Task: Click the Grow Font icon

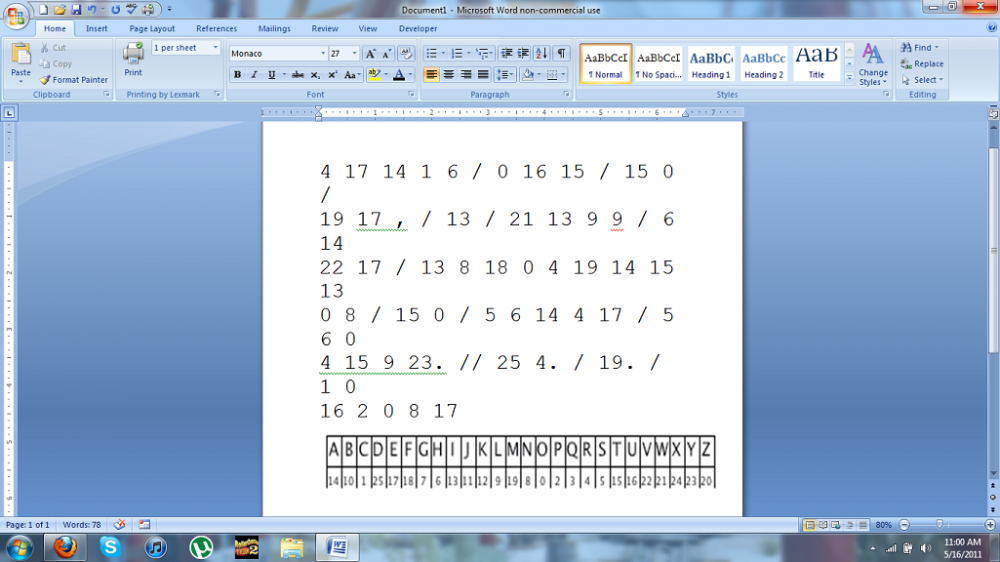Action: click(370, 54)
